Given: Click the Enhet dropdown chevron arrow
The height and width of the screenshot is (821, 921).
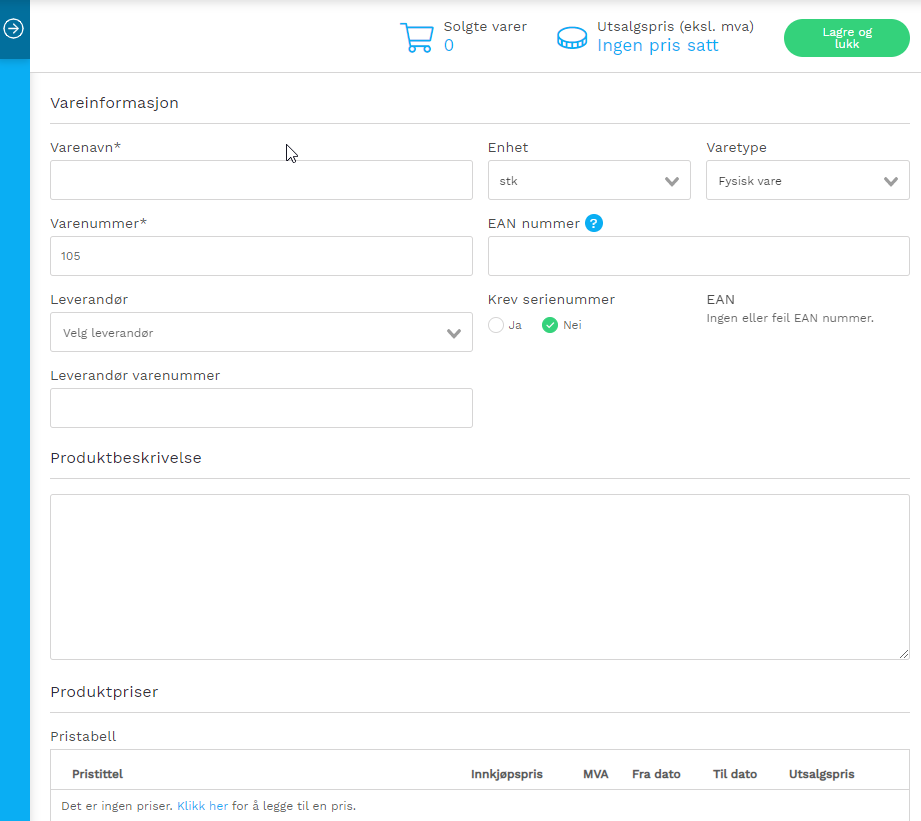Looking at the screenshot, I should 672,181.
